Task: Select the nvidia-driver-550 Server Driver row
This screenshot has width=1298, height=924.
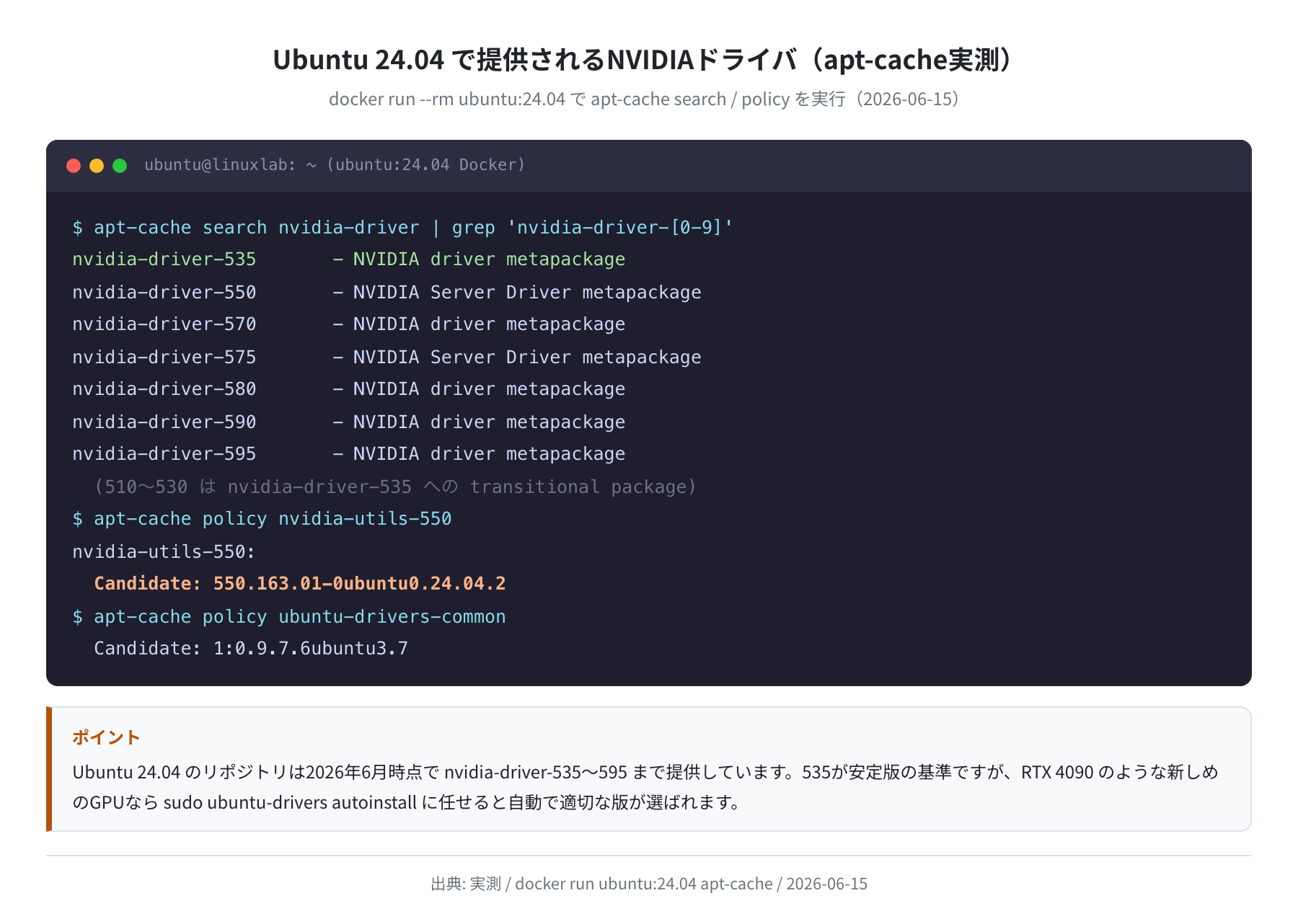Action: (x=387, y=292)
